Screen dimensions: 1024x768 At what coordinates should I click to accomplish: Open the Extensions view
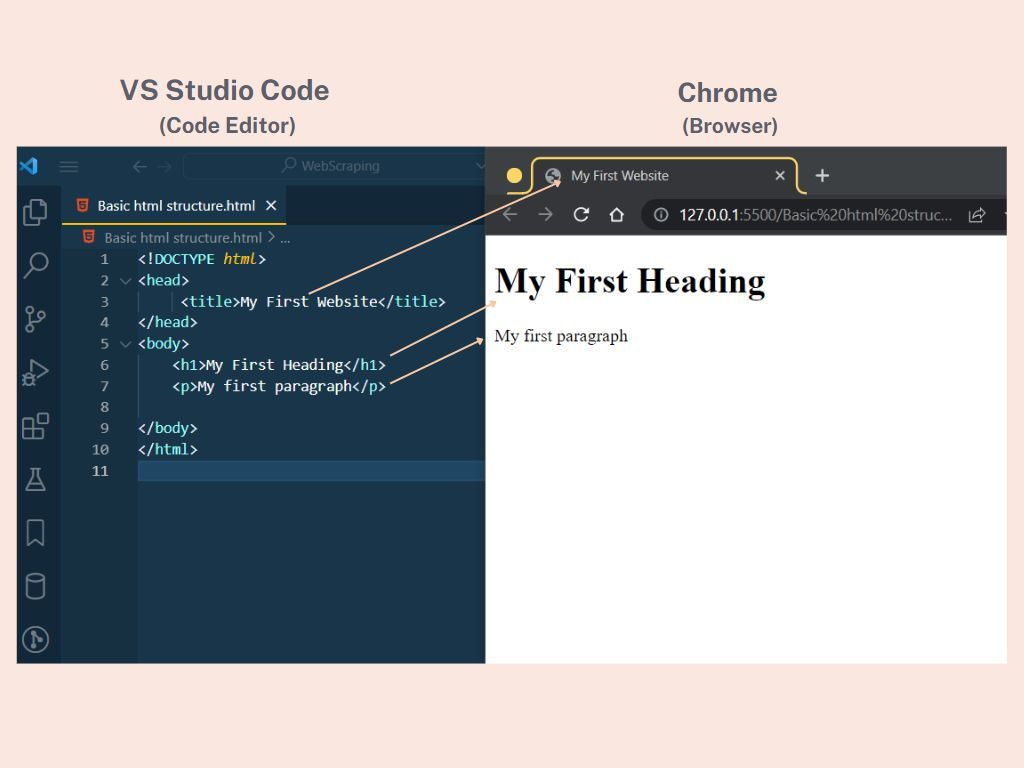tap(36, 426)
